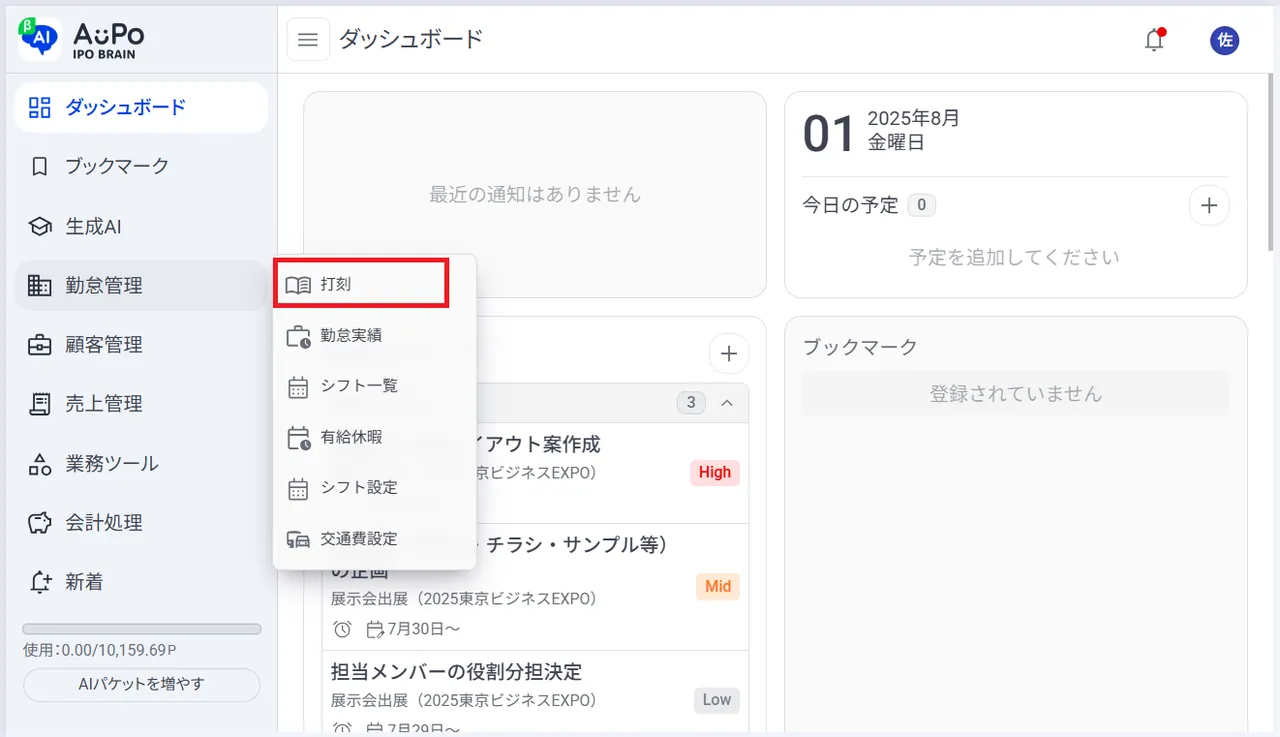The height and width of the screenshot is (737, 1280).
Task: Click the 売上管理 receipt icon
Action: pyautogui.click(x=39, y=404)
